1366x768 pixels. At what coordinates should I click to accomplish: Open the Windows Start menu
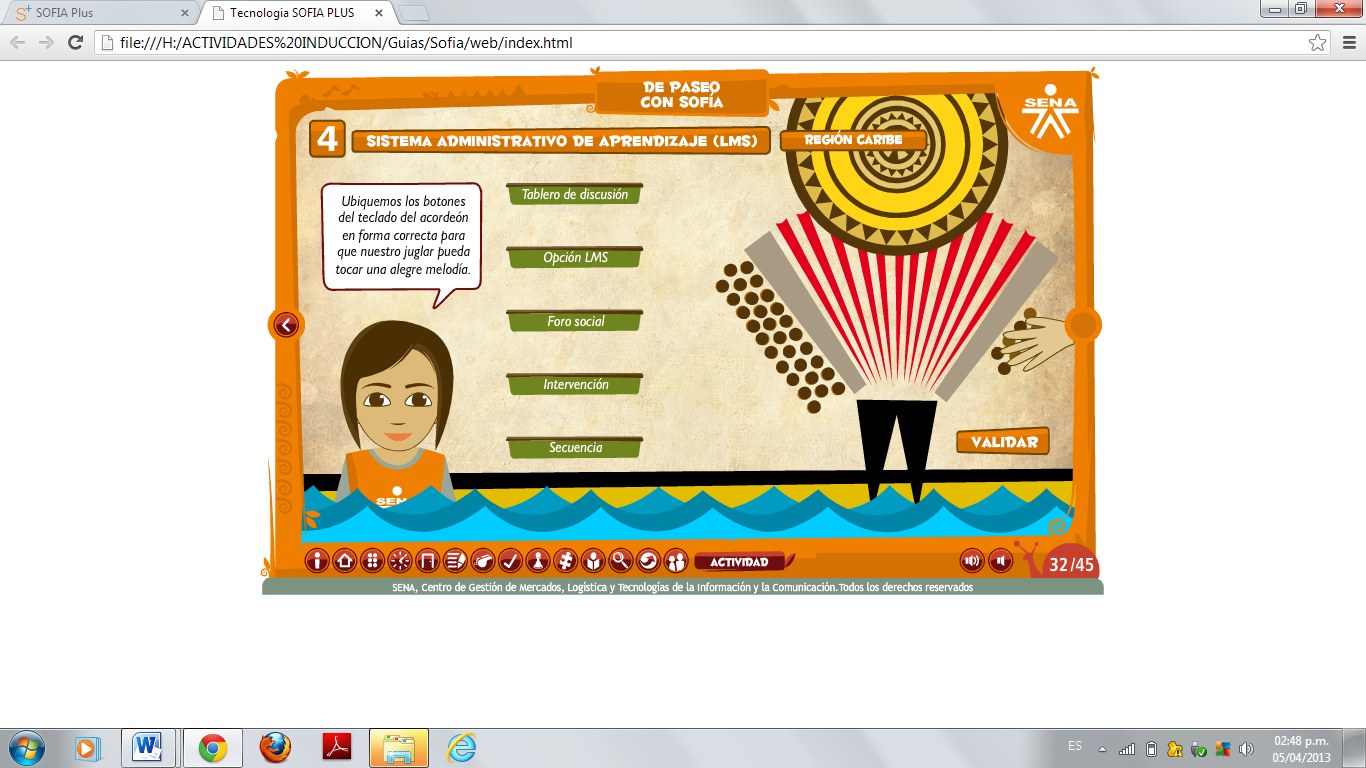click(x=27, y=748)
